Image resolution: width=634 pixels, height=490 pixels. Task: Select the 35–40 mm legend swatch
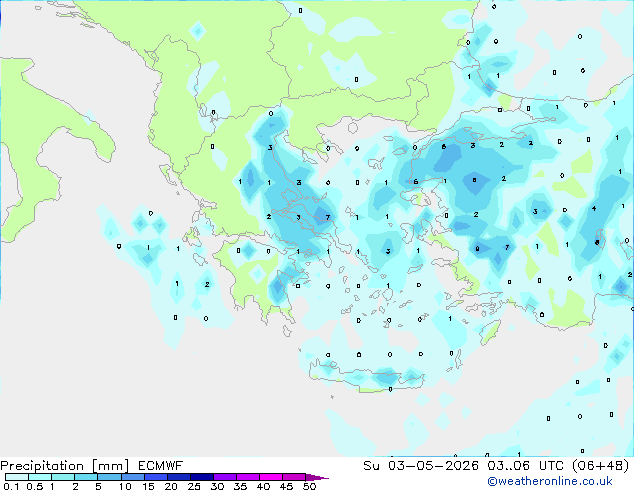click(x=247, y=477)
